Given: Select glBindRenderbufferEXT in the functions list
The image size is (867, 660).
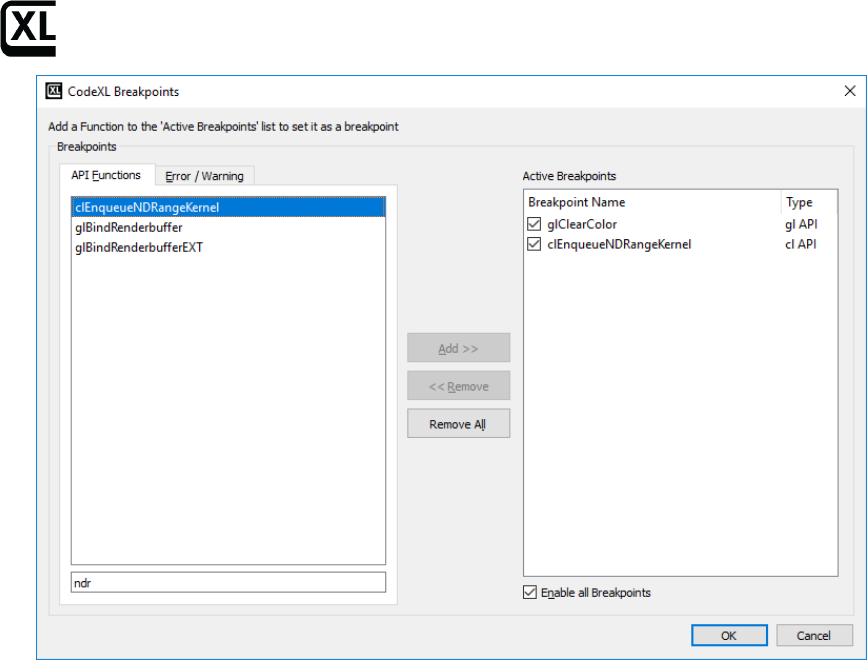Looking at the screenshot, I should (x=228, y=247).
